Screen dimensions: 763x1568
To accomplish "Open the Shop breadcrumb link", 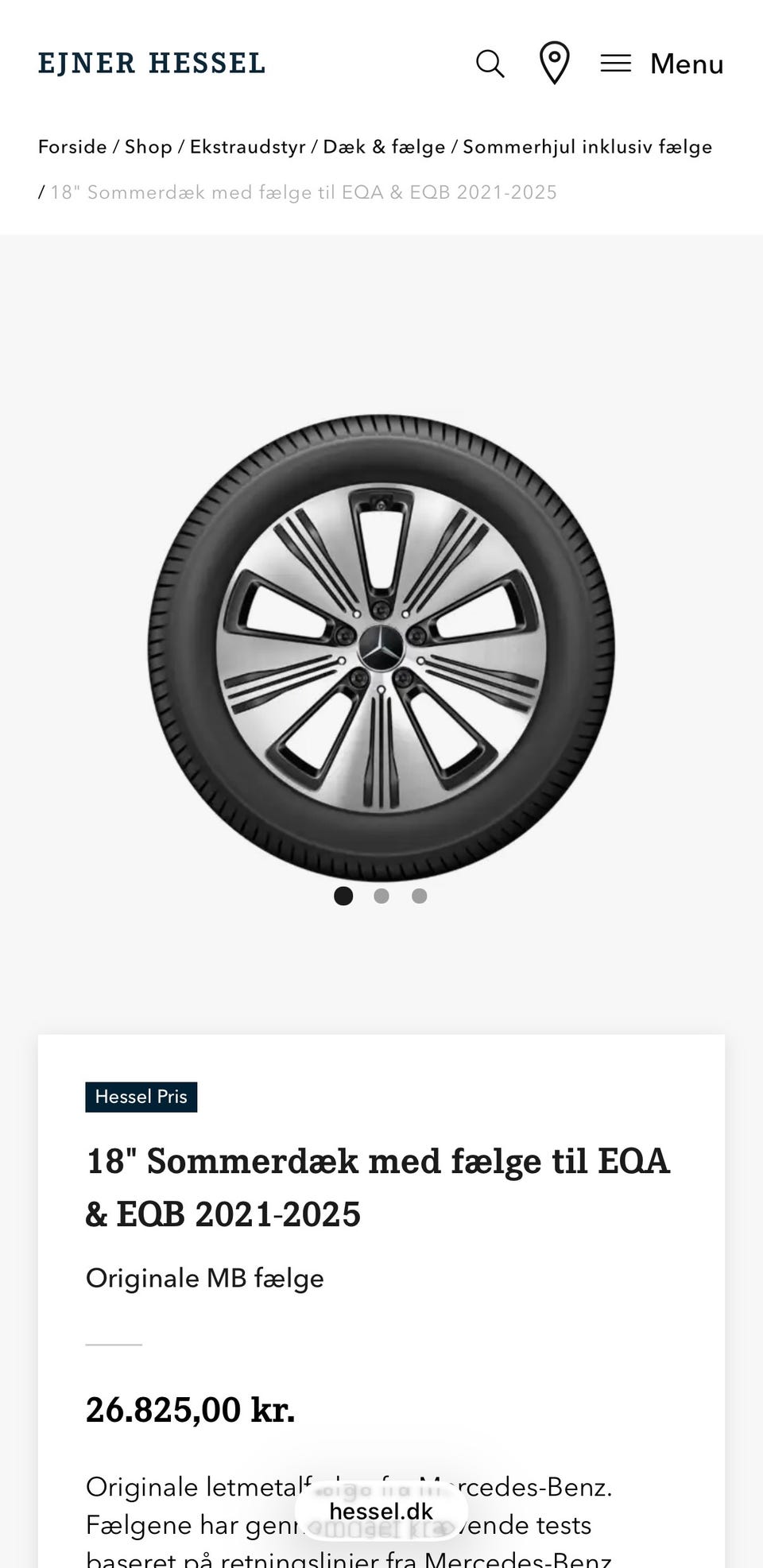I will [149, 147].
